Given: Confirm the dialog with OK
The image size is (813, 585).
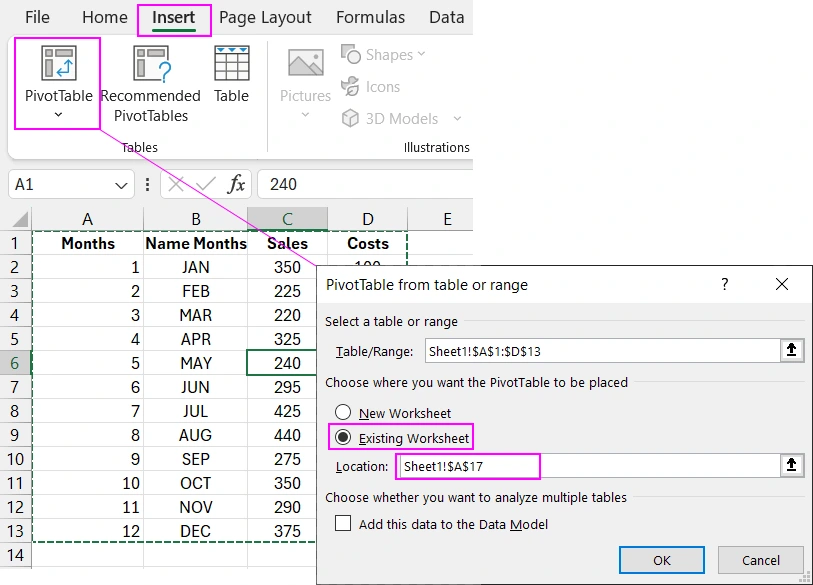Looking at the screenshot, I should (x=661, y=560).
